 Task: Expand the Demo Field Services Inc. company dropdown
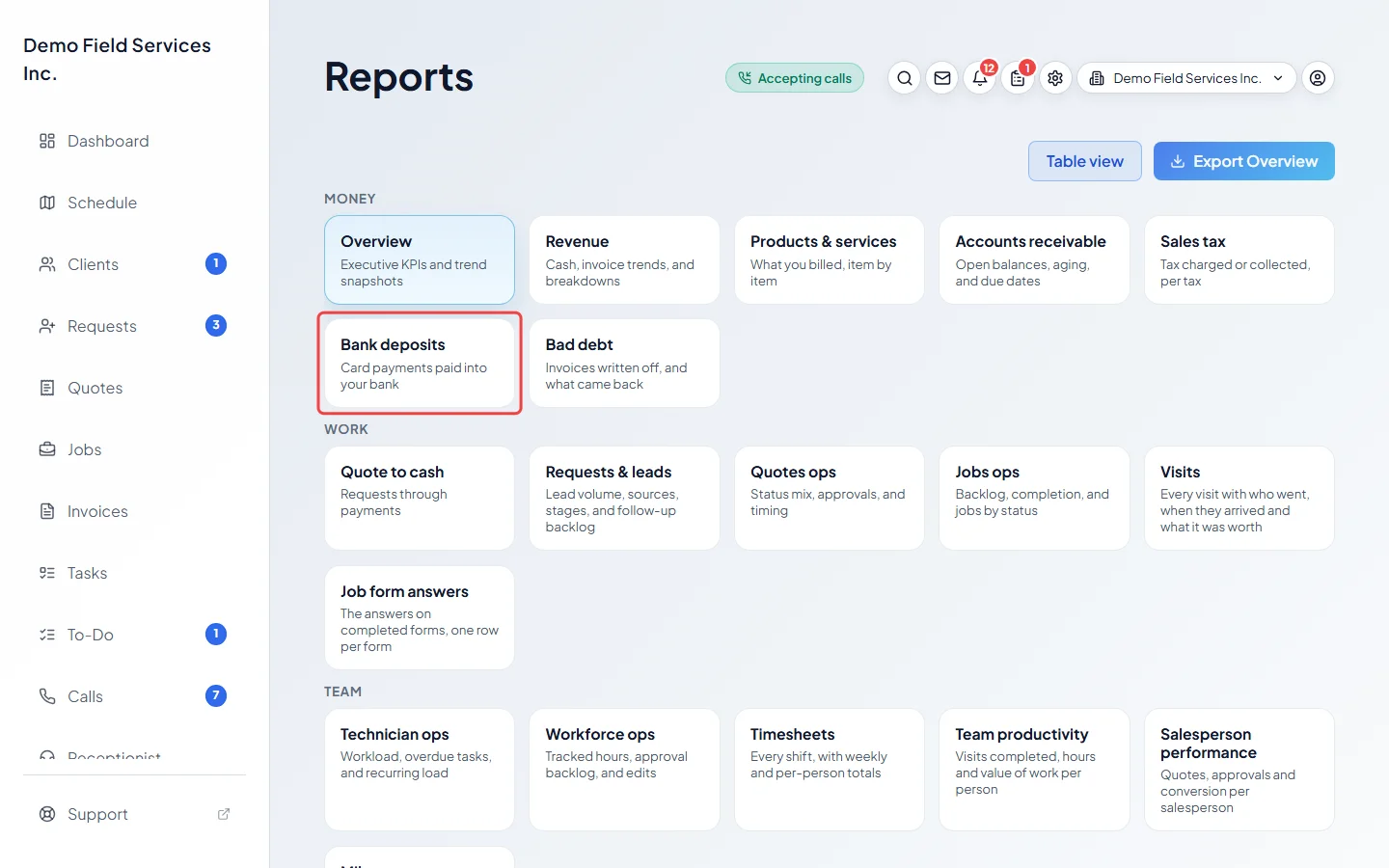coord(1186,78)
